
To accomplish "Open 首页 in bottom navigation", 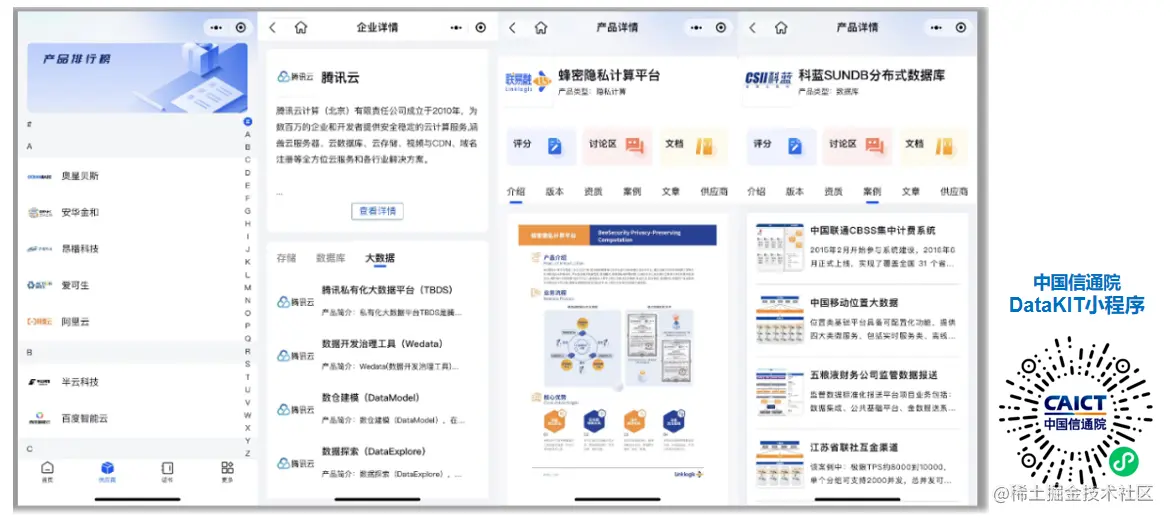I will [47, 472].
